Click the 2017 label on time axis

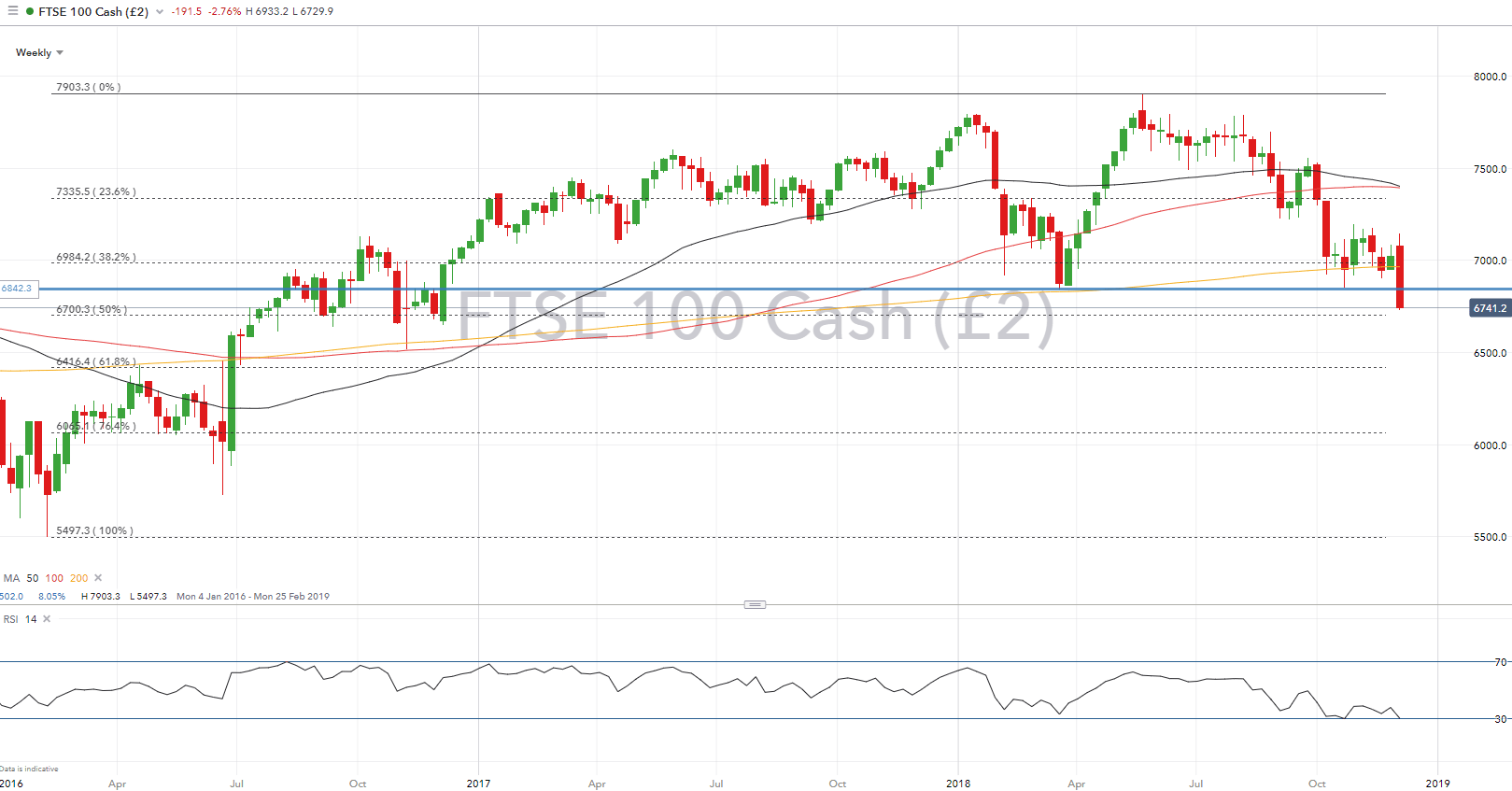point(478,784)
